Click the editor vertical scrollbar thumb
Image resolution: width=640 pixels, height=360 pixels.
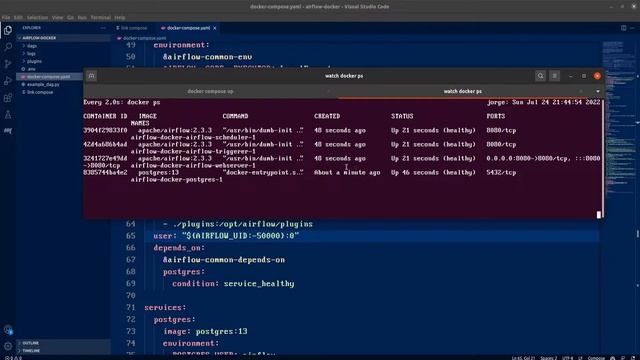coord(638,234)
